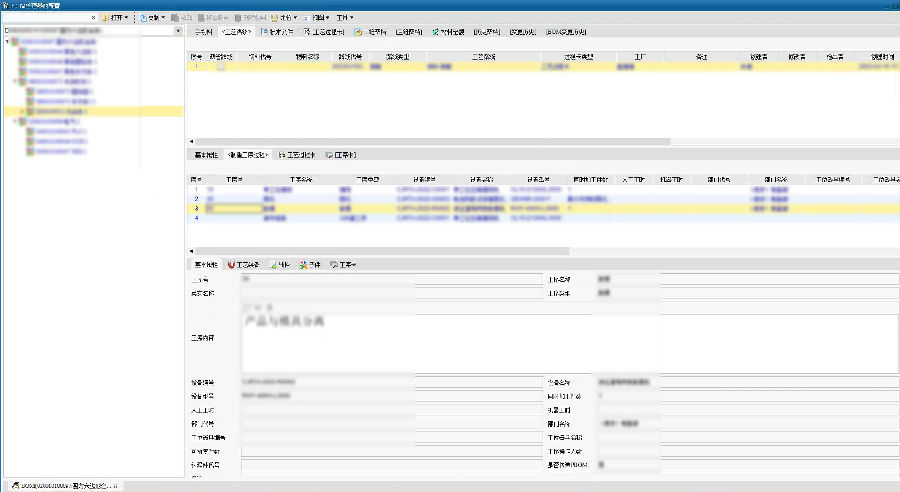Image resolution: width=900 pixels, height=492 pixels.
Task: Tick the checkbox in first top-table row
Action: [221, 67]
